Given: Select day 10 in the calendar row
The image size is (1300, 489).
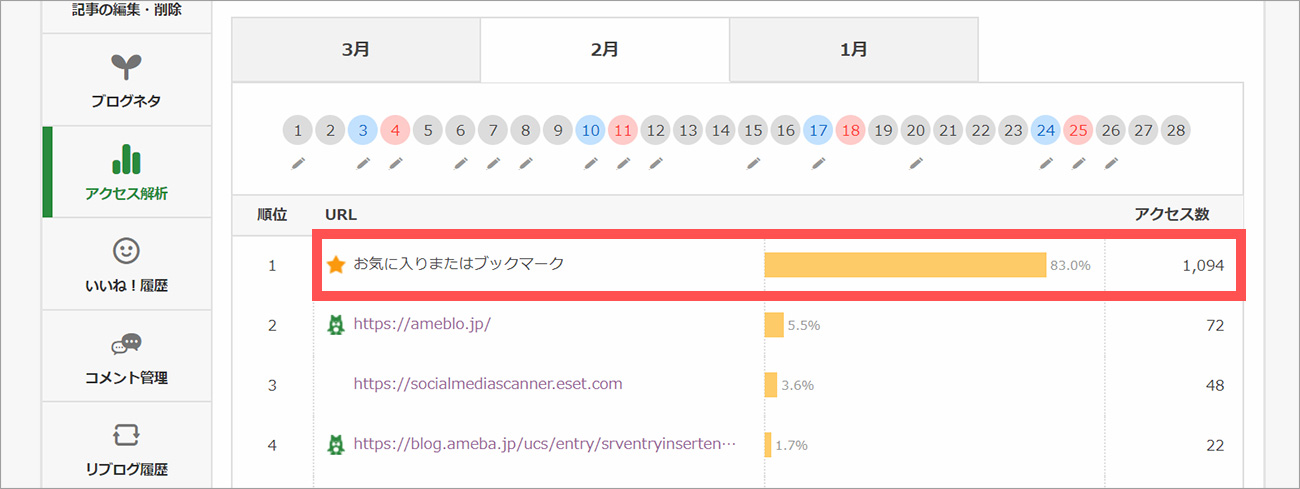Looking at the screenshot, I should (x=591, y=130).
